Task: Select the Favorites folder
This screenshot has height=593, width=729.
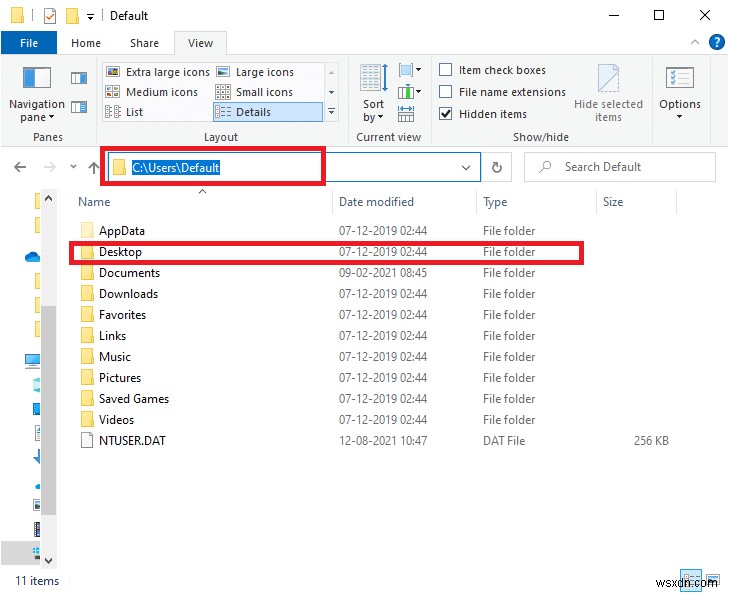Action: [x=122, y=315]
